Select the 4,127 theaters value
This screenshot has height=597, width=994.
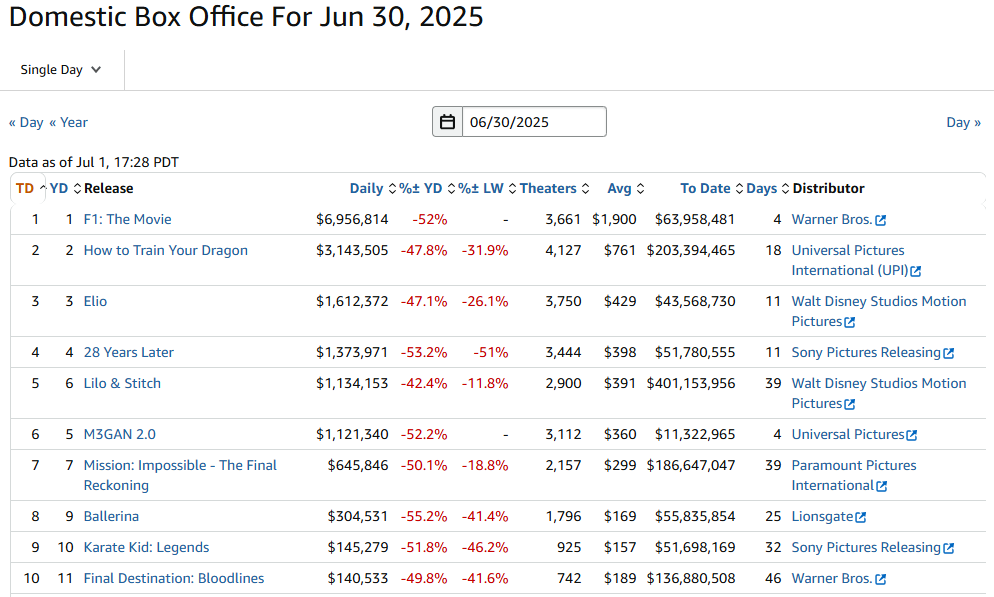point(563,250)
